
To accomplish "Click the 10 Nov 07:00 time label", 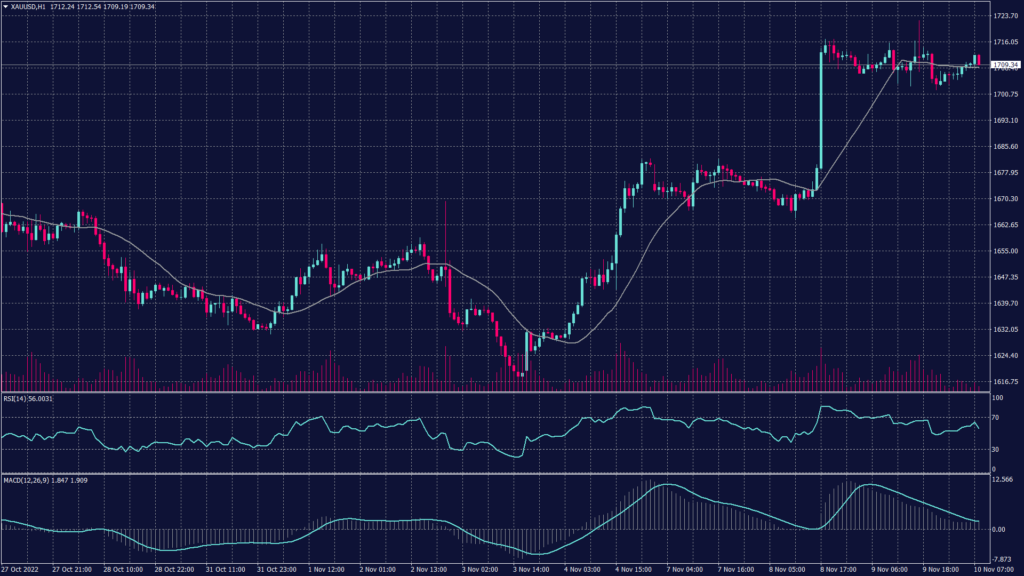I will tap(995, 569).
